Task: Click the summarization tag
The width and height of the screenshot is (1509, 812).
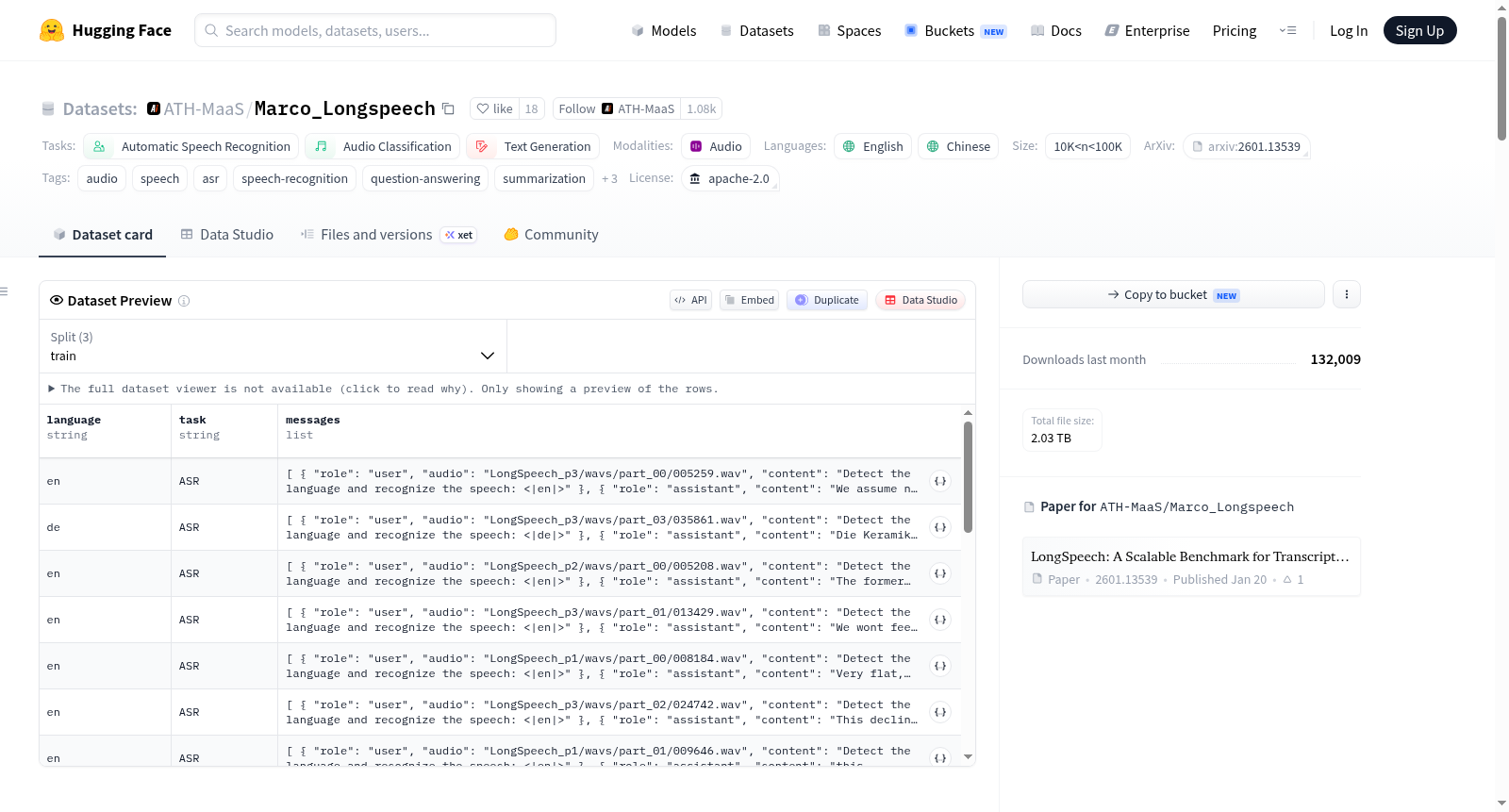Action: coord(544,178)
